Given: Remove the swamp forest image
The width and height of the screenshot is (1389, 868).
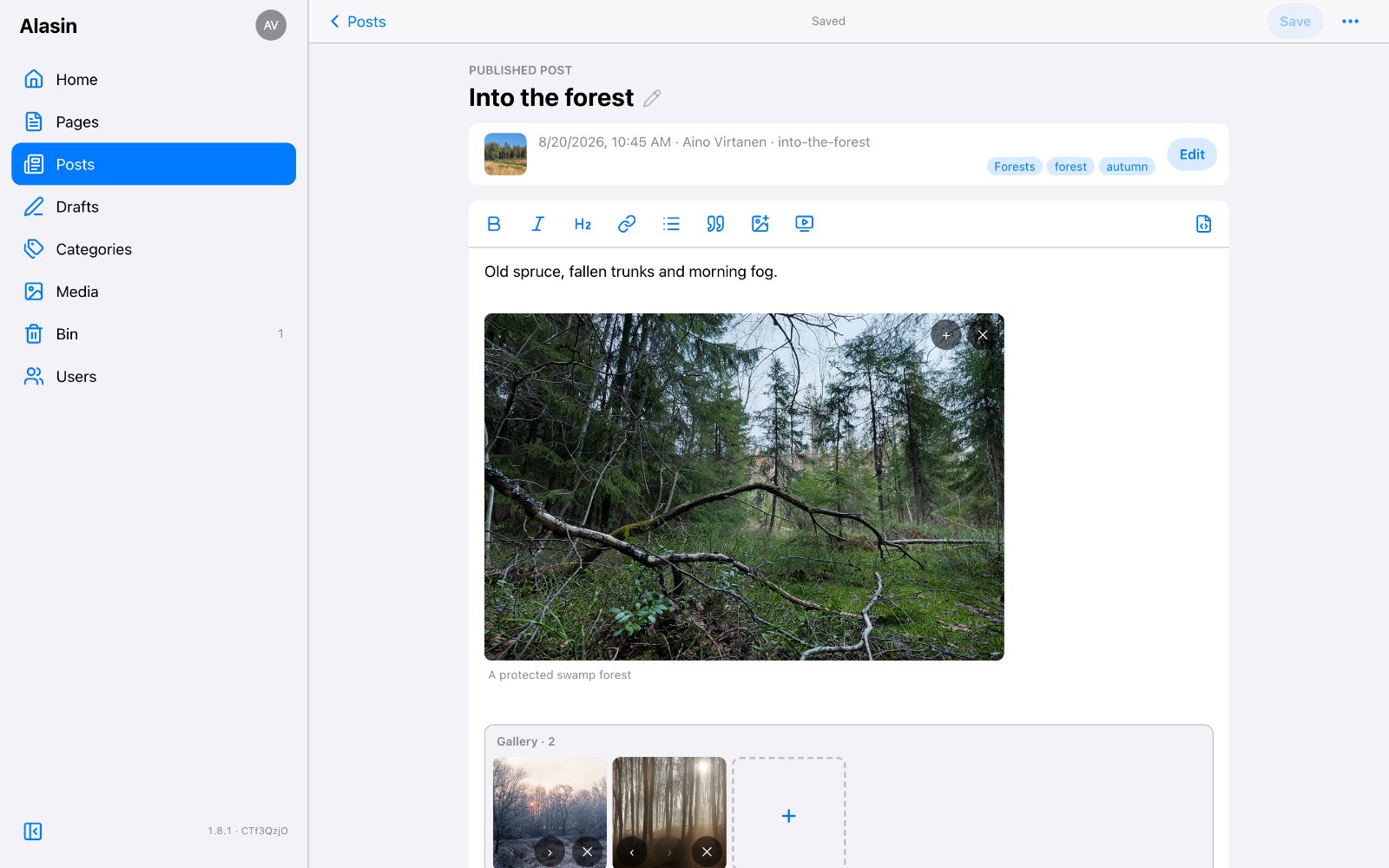Looking at the screenshot, I should [x=983, y=335].
